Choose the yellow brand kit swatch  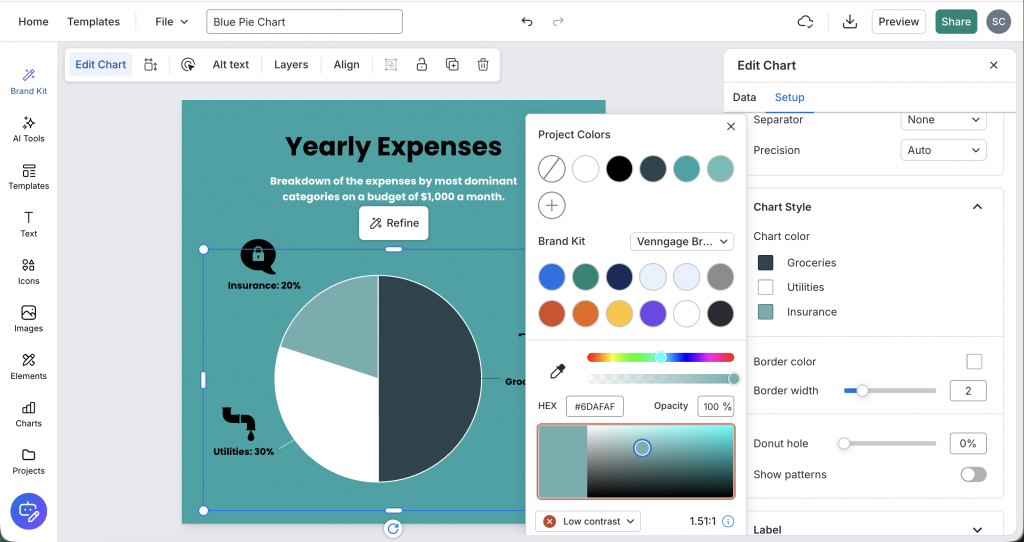tap(619, 313)
